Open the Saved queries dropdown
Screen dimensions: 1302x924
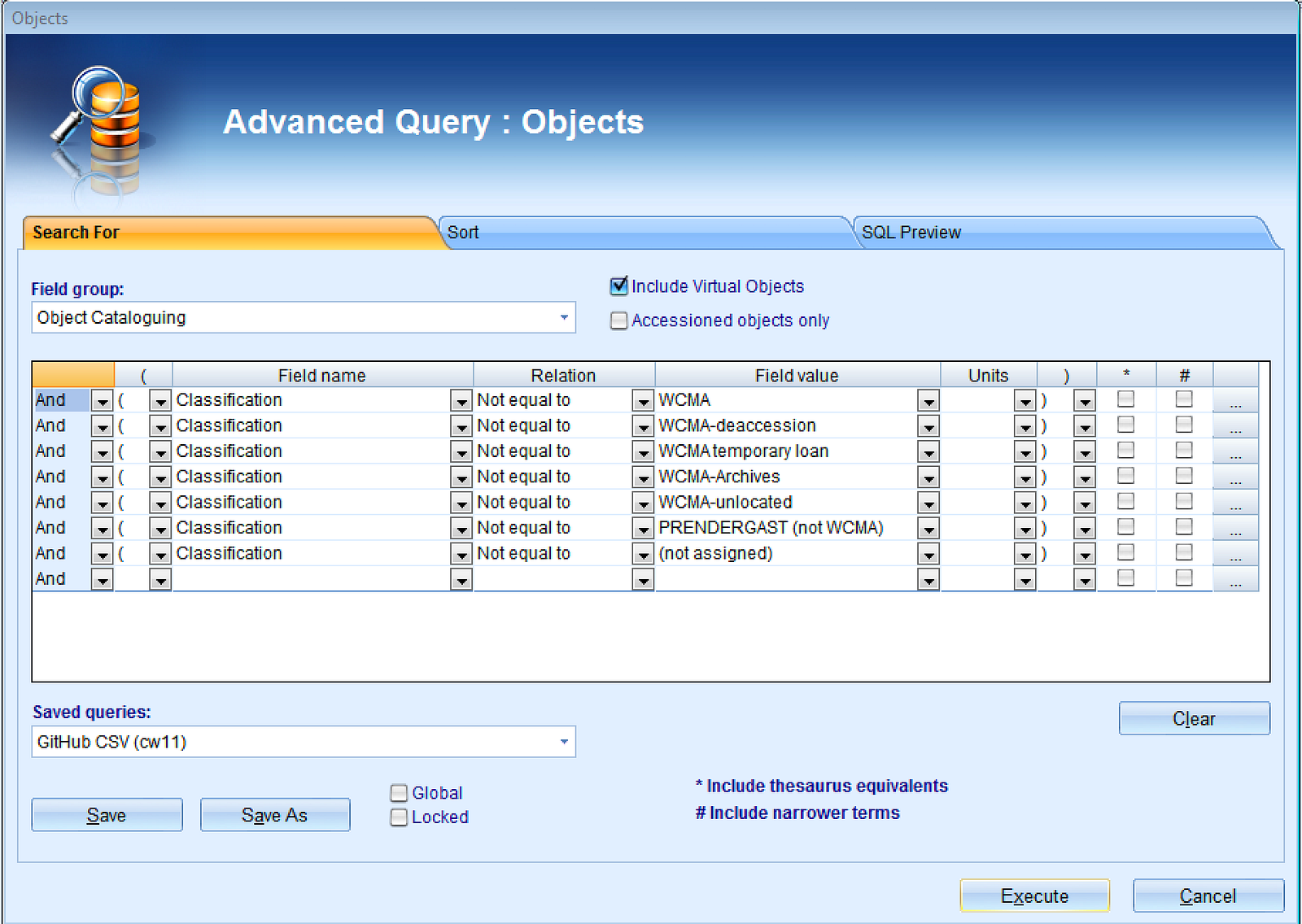pos(564,742)
